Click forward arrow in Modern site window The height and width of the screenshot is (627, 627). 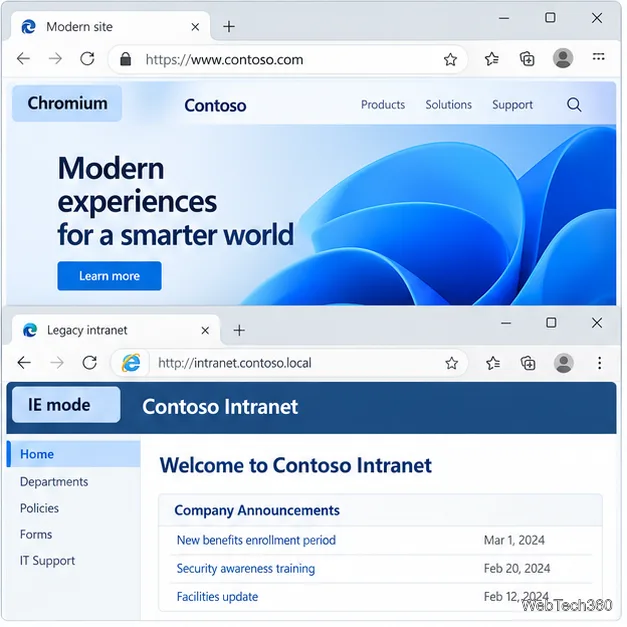(55, 59)
